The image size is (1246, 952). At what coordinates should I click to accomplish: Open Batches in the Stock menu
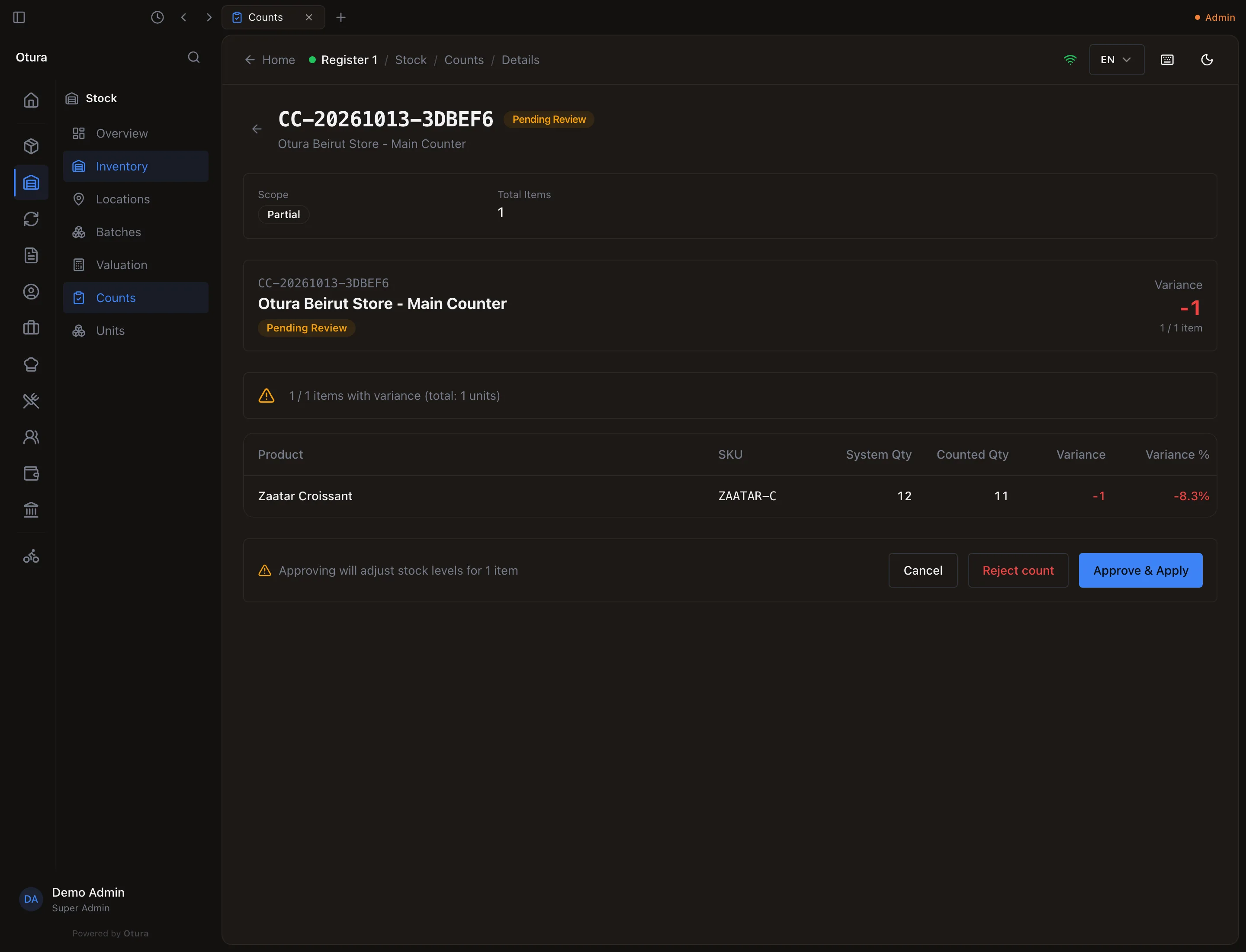[x=136, y=232]
